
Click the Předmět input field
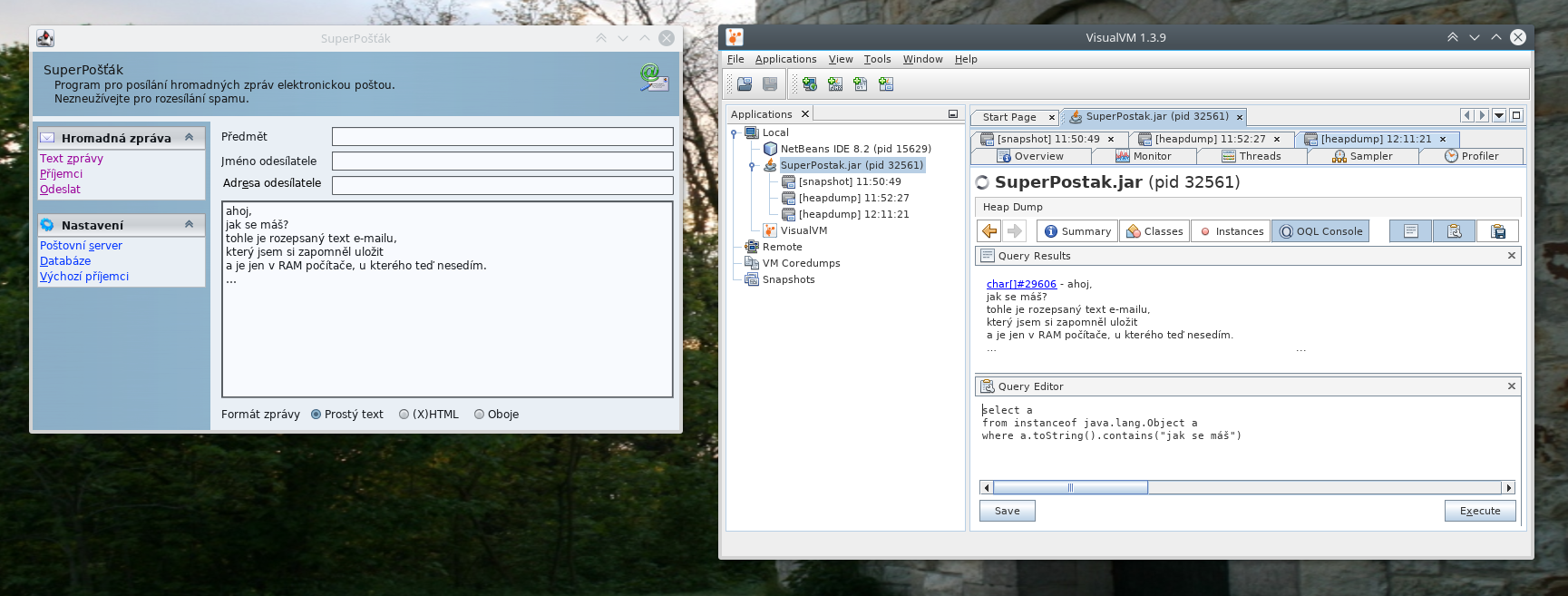tap(502, 137)
